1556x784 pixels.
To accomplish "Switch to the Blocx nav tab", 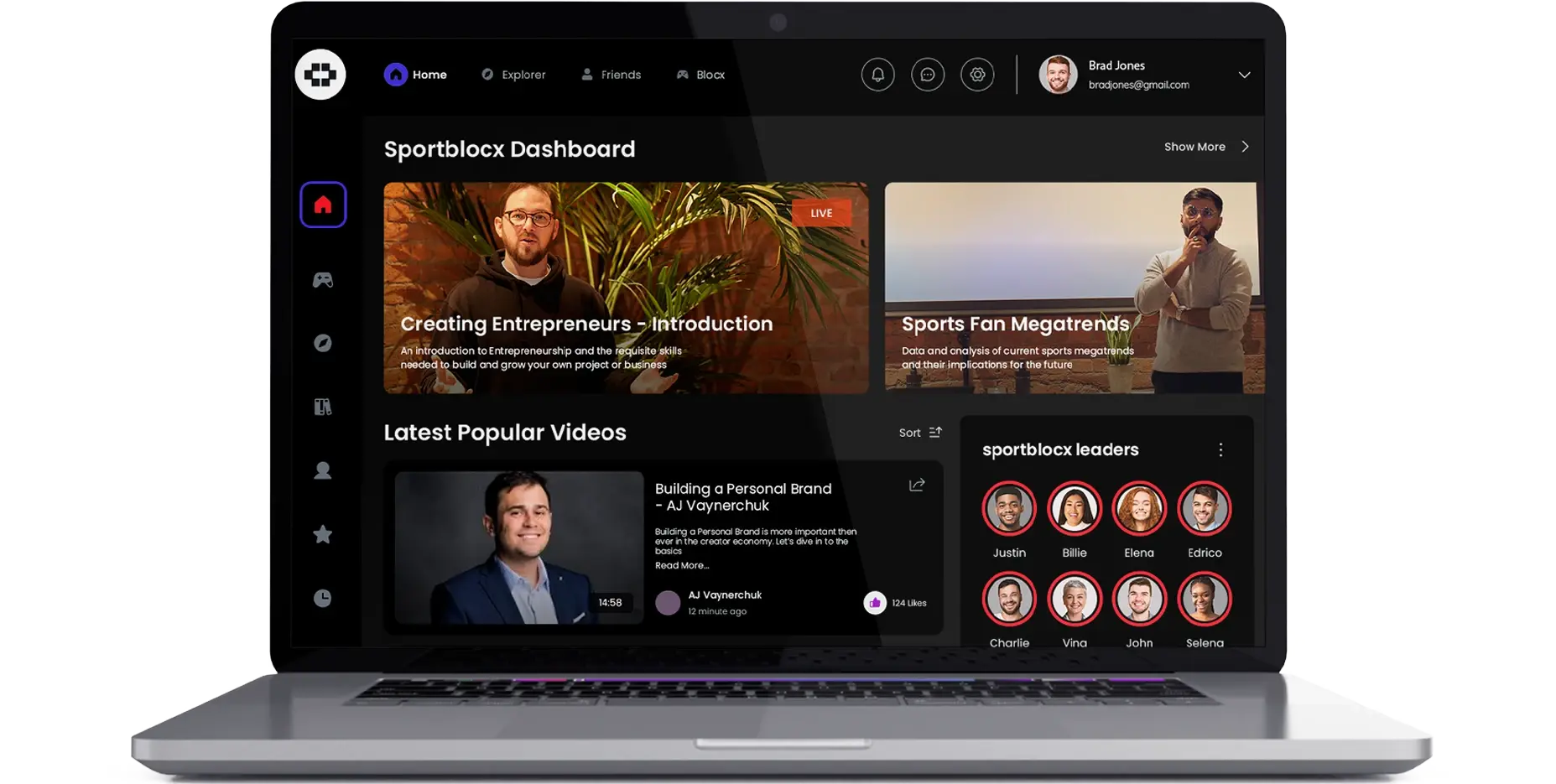I will click(x=700, y=75).
